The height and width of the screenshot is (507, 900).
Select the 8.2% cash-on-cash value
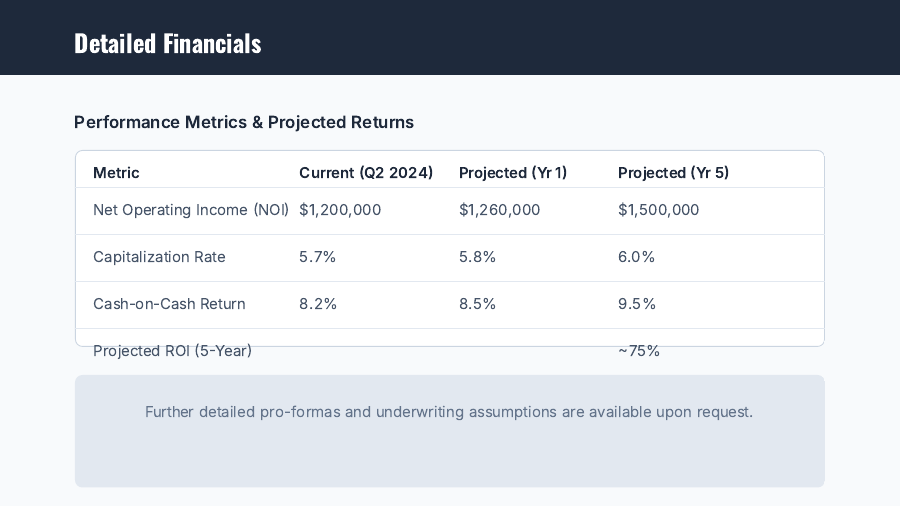pyautogui.click(x=317, y=304)
